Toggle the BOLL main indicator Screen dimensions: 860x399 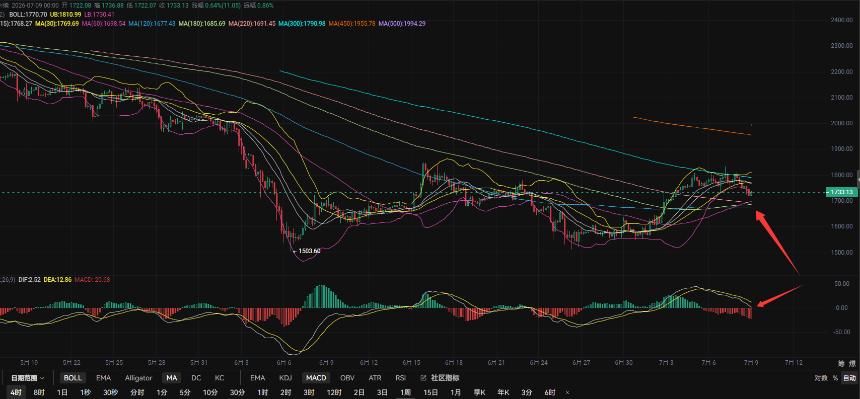72,378
